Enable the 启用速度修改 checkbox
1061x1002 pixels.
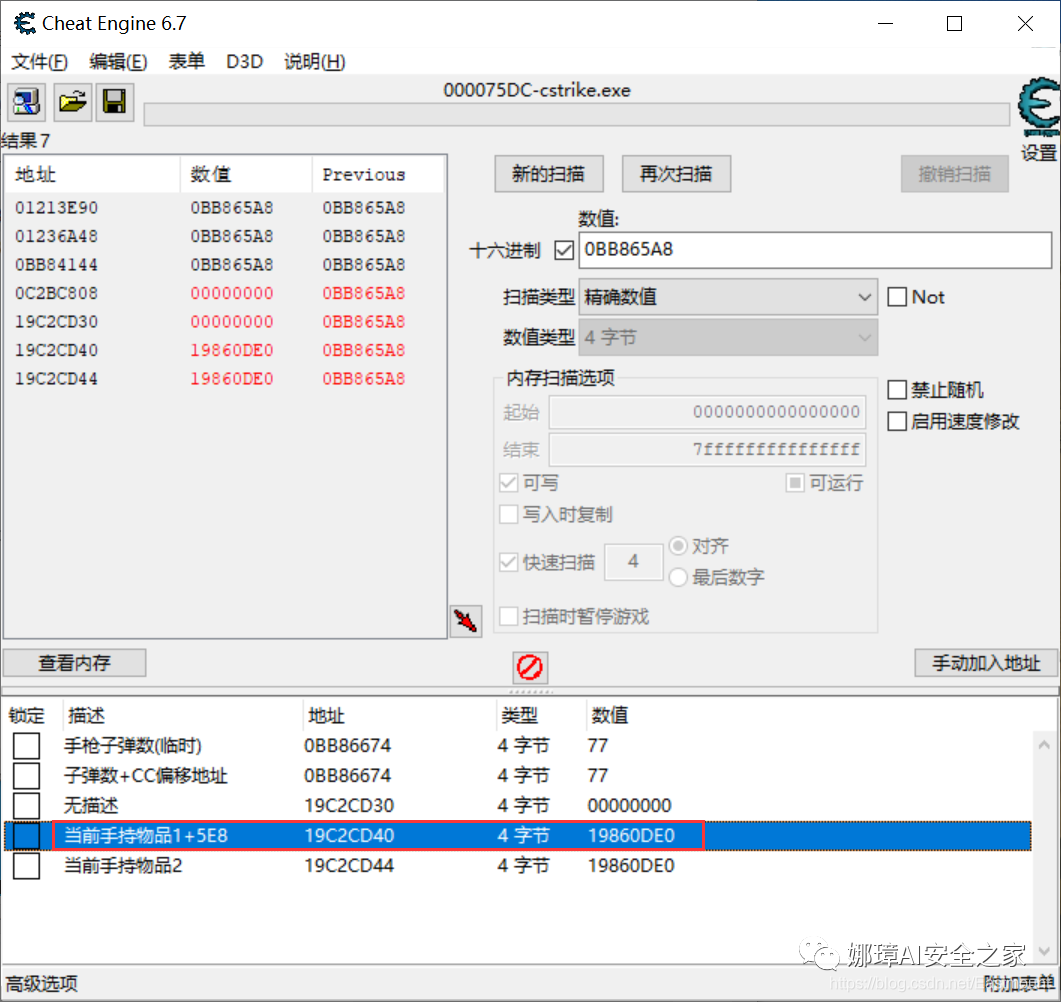pos(897,422)
